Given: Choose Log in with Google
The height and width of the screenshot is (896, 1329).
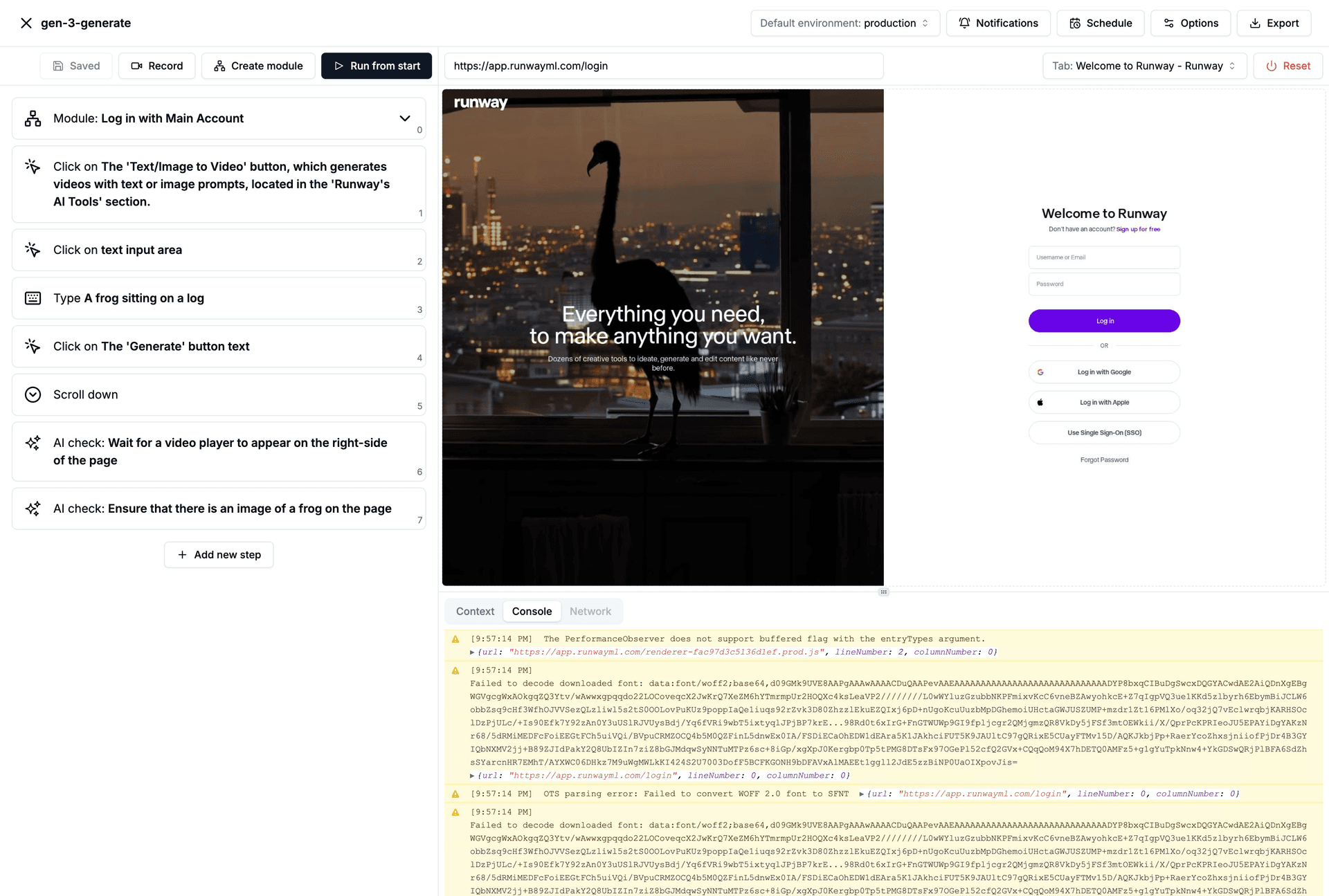Looking at the screenshot, I should tap(1104, 372).
